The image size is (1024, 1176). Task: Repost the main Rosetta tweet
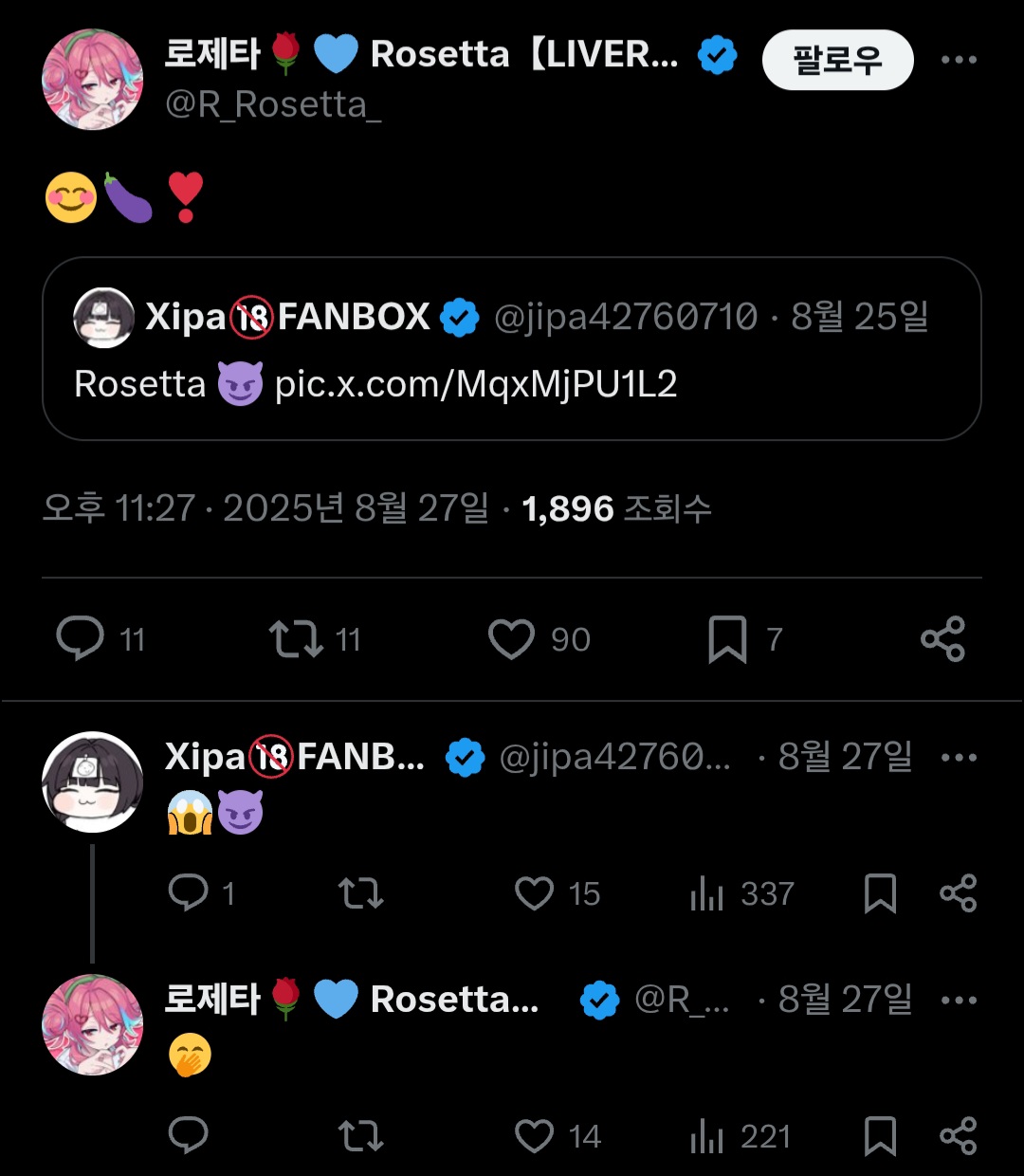click(296, 639)
